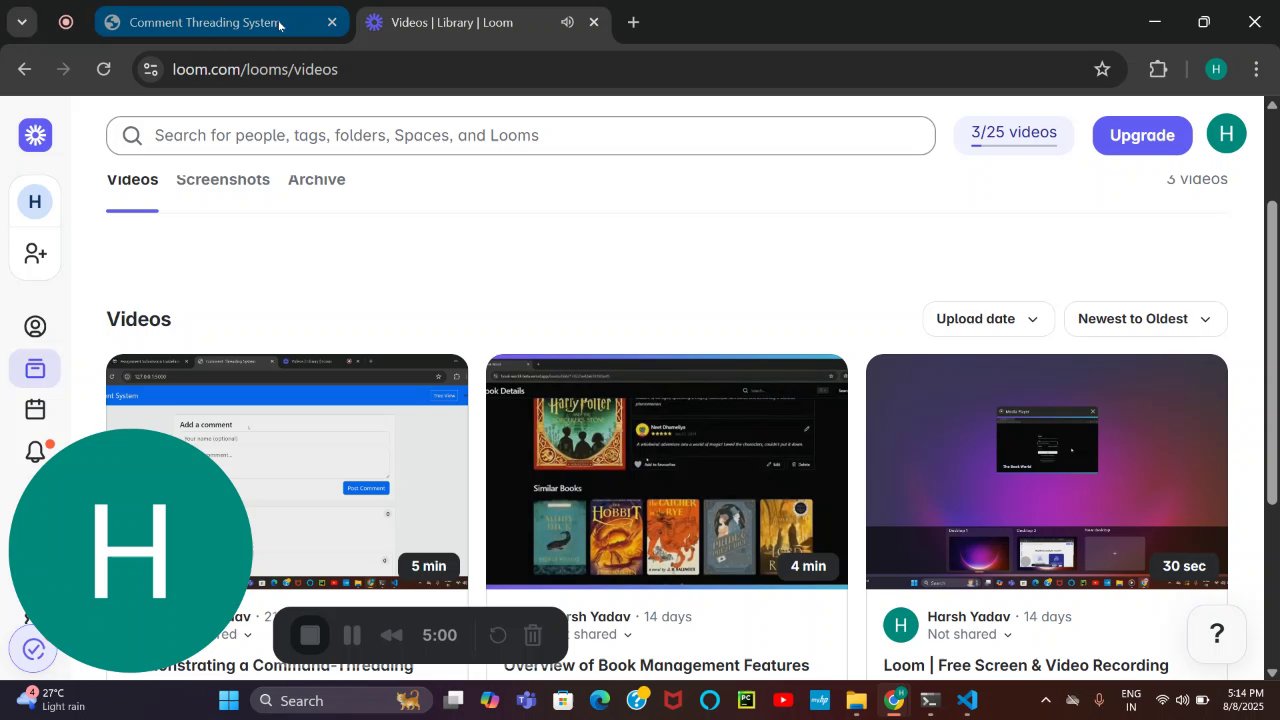Screen dimensions: 1280x720
Task: Open the profile icon in the sidebar
Action: pos(35,327)
